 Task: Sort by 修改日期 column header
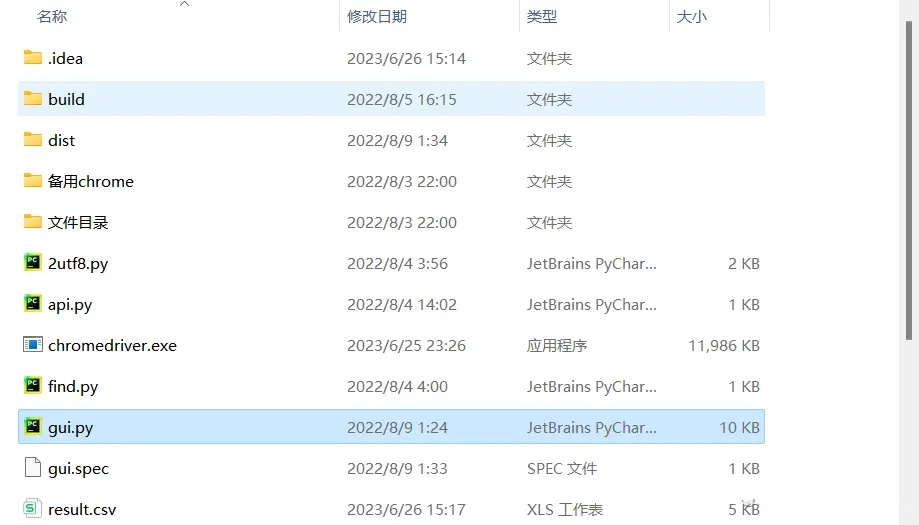[377, 17]
